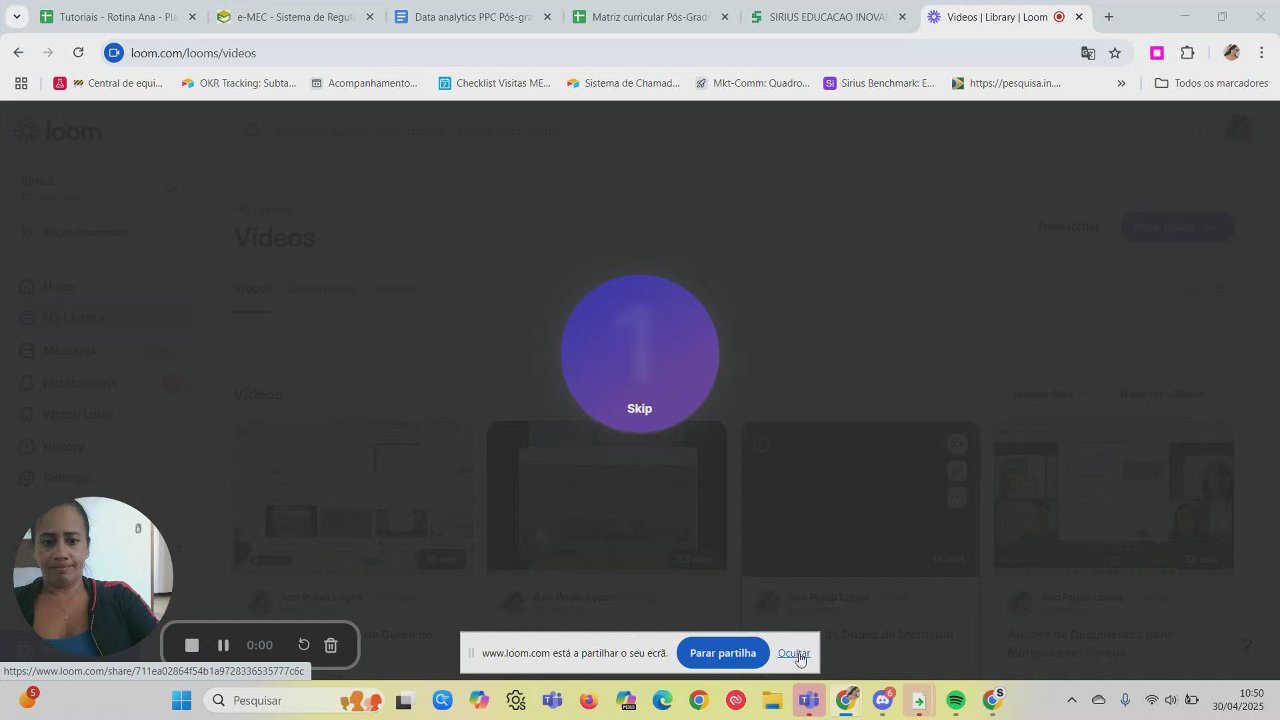This screenshot has height=720, width=1280.
Task: Click the Ocultar link in sharing bar
Action: [794, 653]
